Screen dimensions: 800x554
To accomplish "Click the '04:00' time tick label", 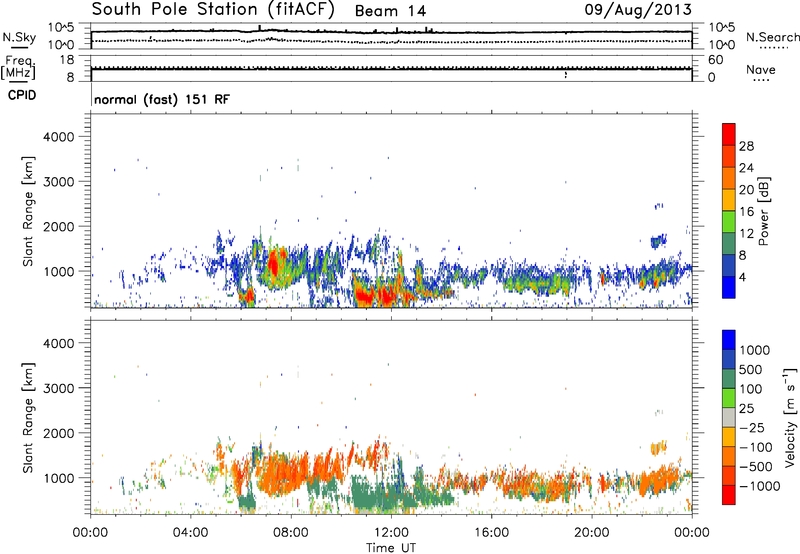I will click(190, 533).
